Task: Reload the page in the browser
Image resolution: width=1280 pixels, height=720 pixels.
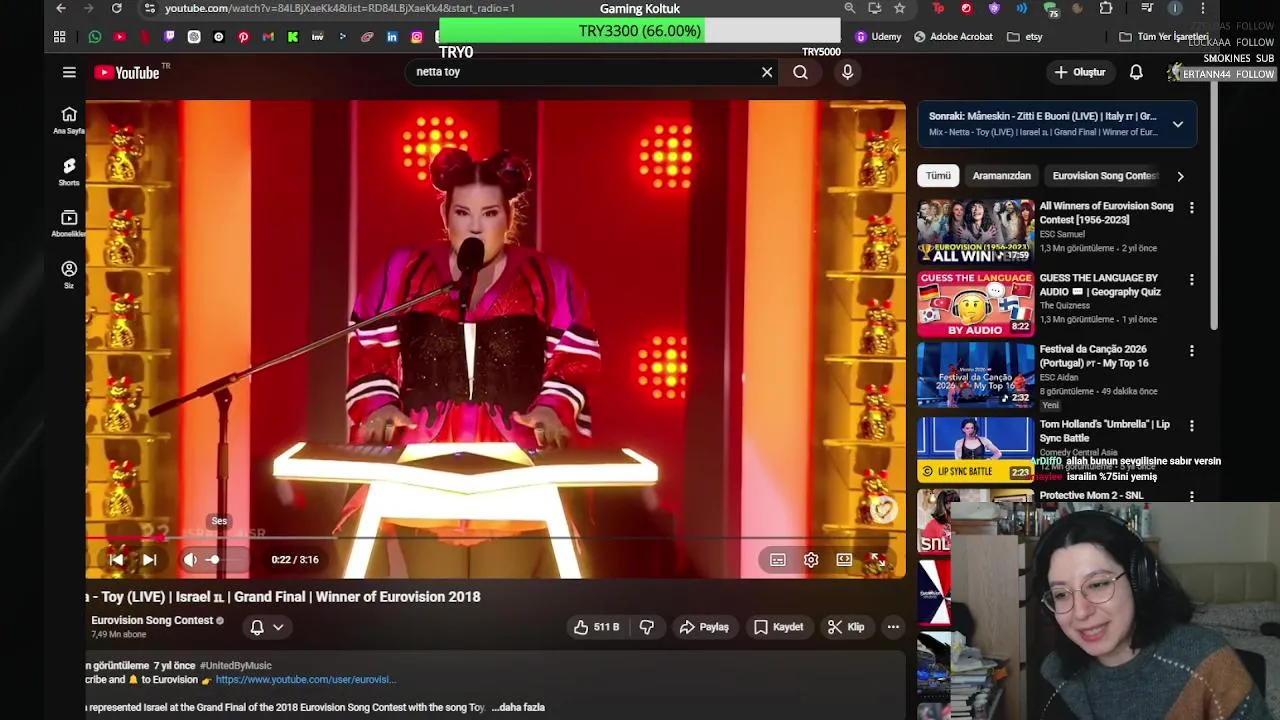Action: pos(116,8)
